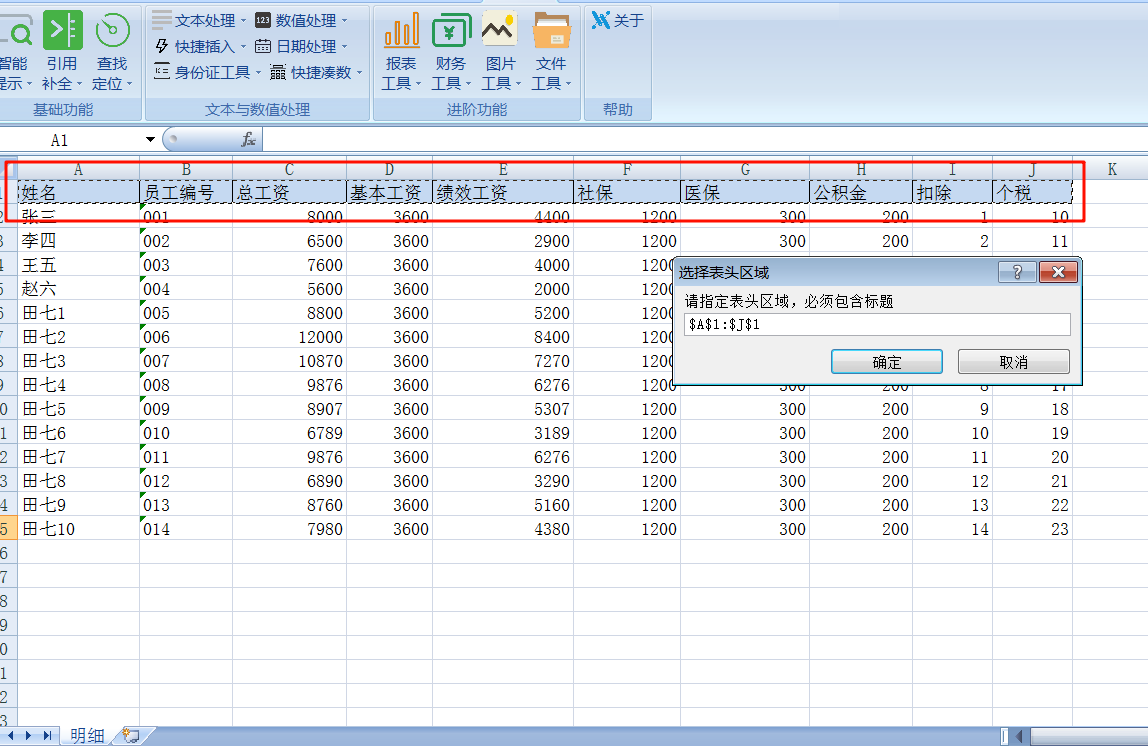Select the cell with value 7980

289,529
